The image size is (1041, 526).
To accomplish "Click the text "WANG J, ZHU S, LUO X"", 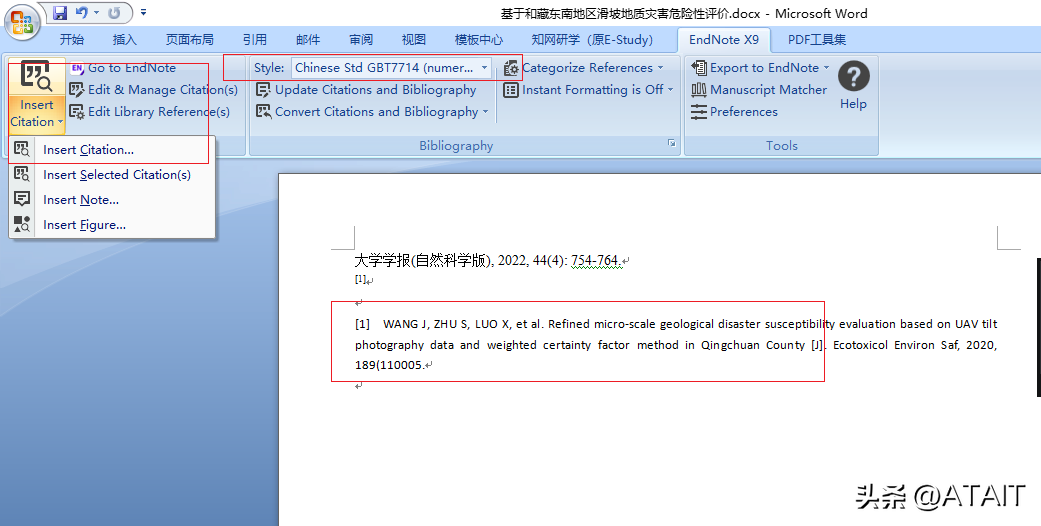I will pyautogui.click(x=446, y=324).
